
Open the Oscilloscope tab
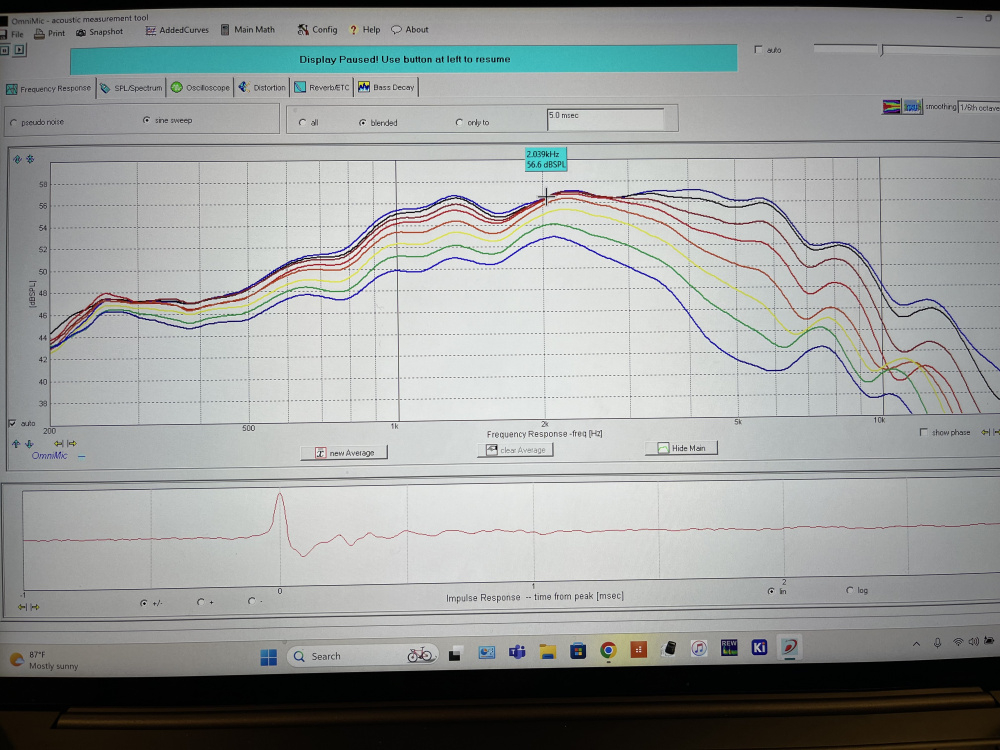click(200, 88)
